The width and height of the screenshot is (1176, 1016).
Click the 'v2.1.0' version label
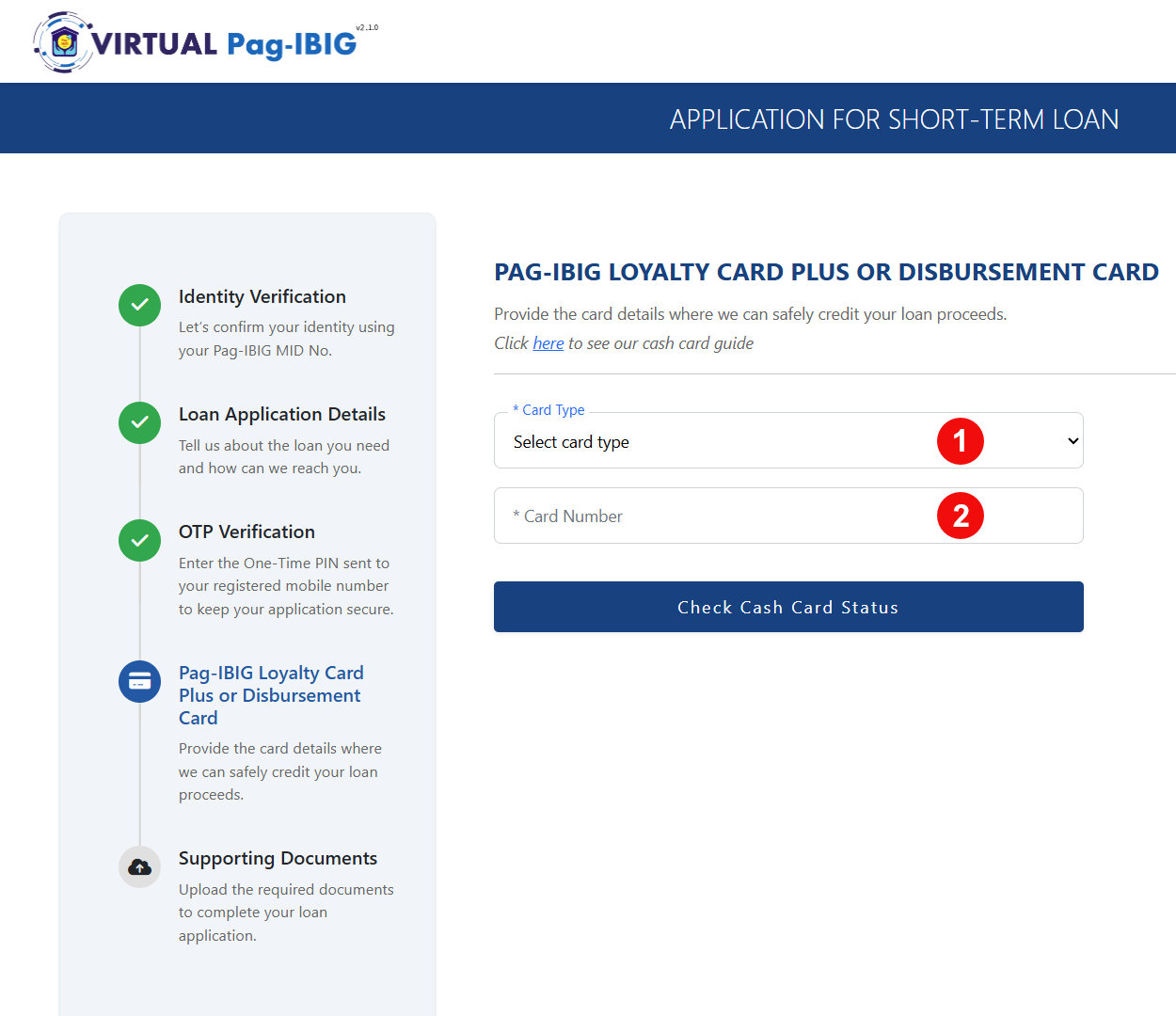[x=367, y=28]
